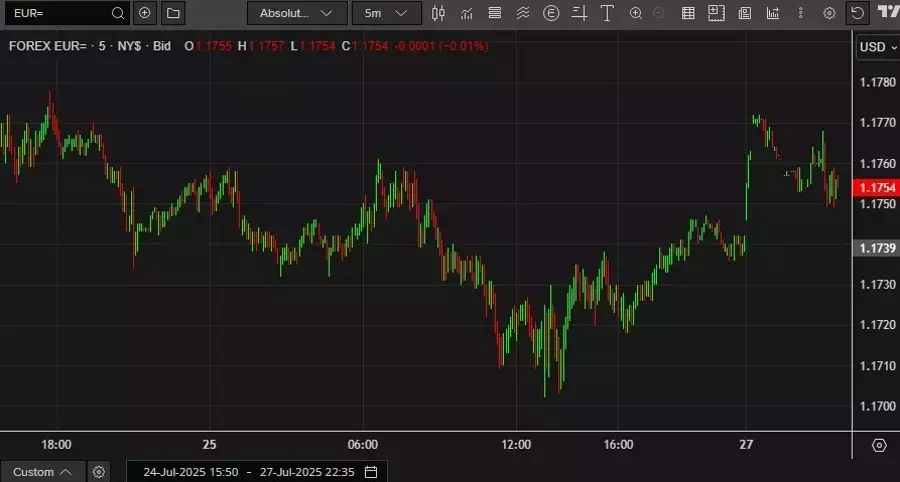The height and width of the screenshot is (482, 900).
Task: Expand the 'Absolut...' scale dropdown
Action: click(x=297, y=13)
